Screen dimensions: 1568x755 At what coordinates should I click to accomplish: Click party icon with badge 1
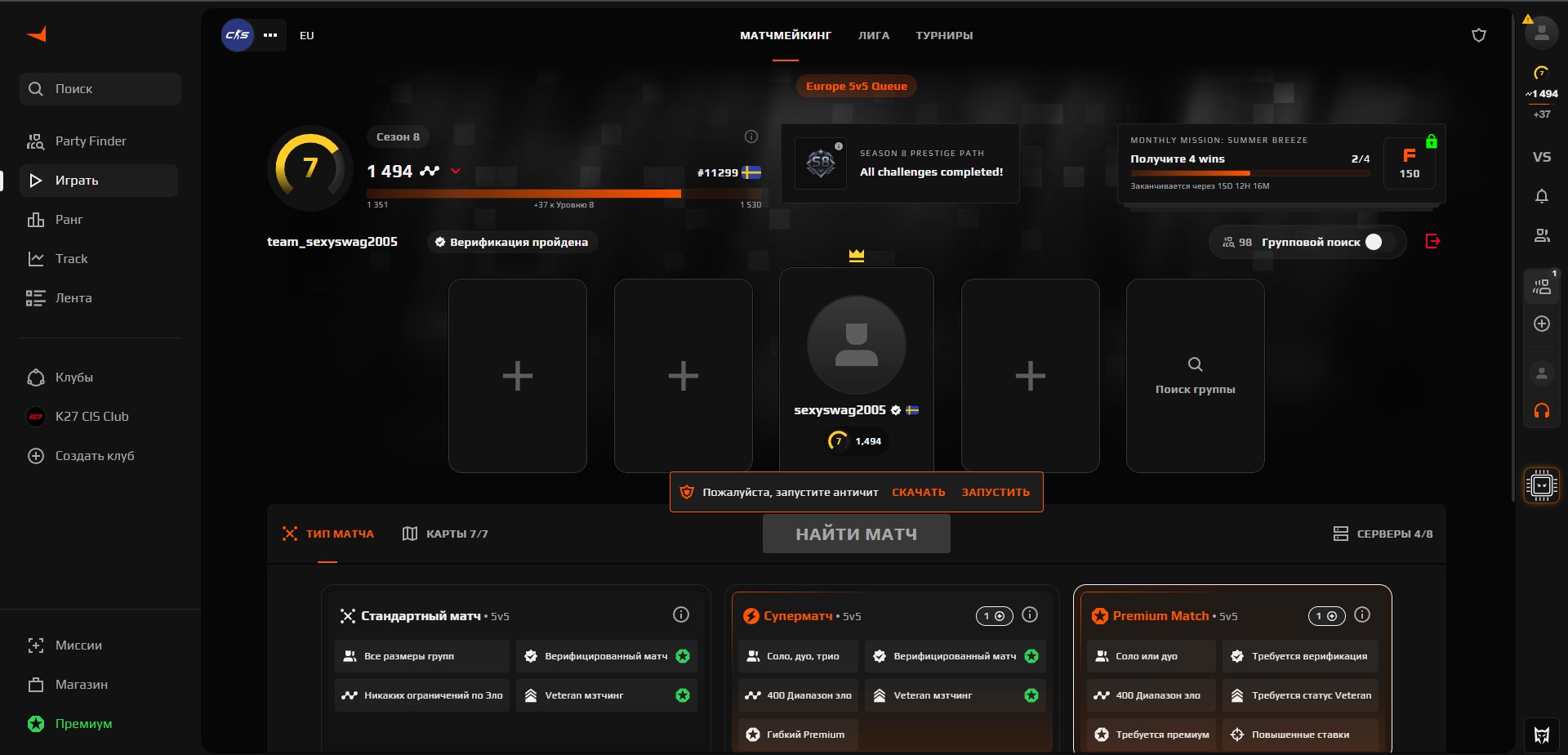[1542, 287]
